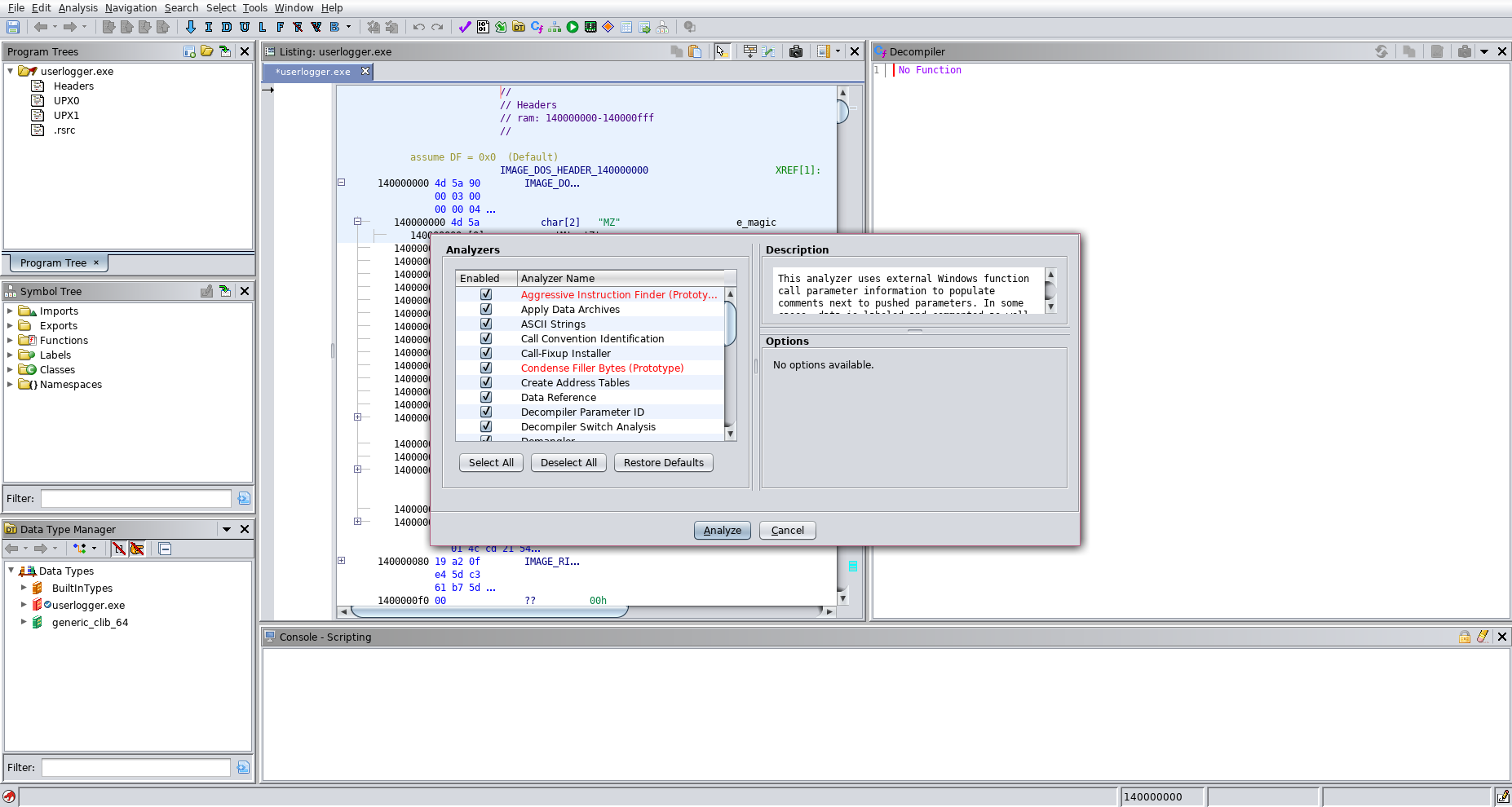Toggle Call Convention Identification checkbox
The height and width of the screenshot is (807, 1512).
pos(486,338)
